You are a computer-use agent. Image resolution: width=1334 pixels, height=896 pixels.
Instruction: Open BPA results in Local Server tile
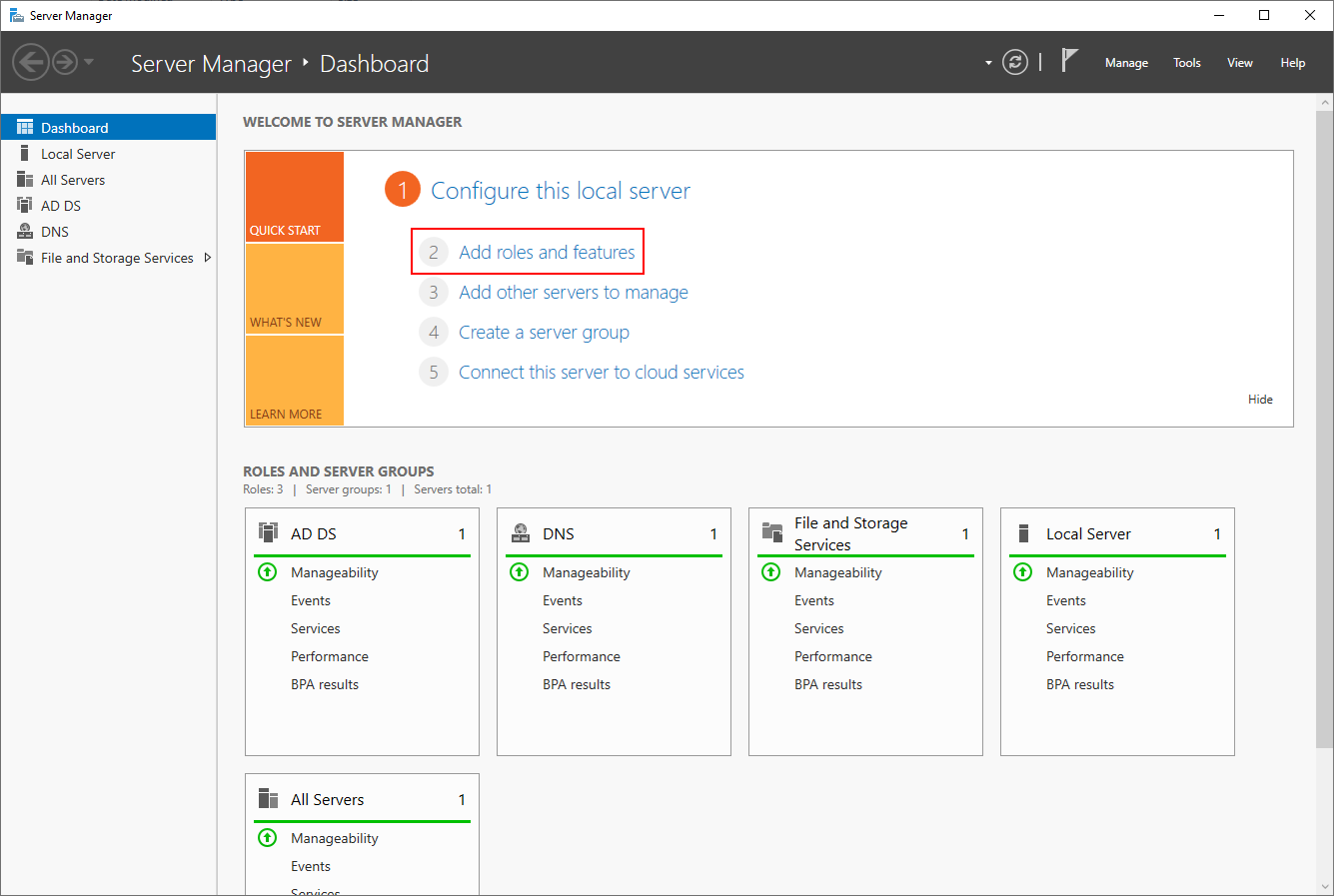(x=1080, y=684)
